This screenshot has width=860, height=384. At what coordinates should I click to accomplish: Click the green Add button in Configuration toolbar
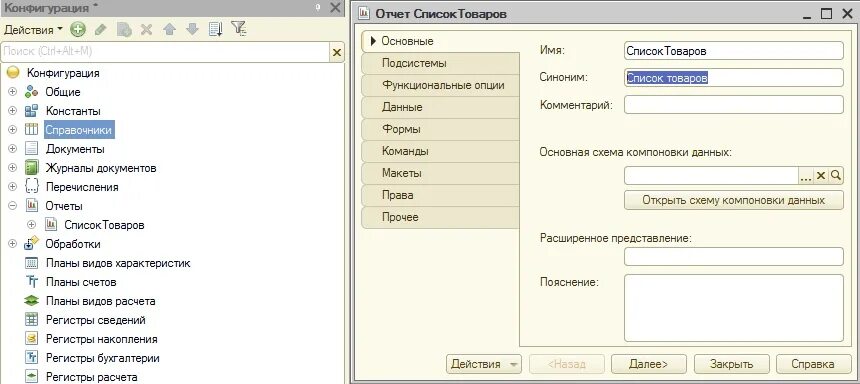(78, 30)
